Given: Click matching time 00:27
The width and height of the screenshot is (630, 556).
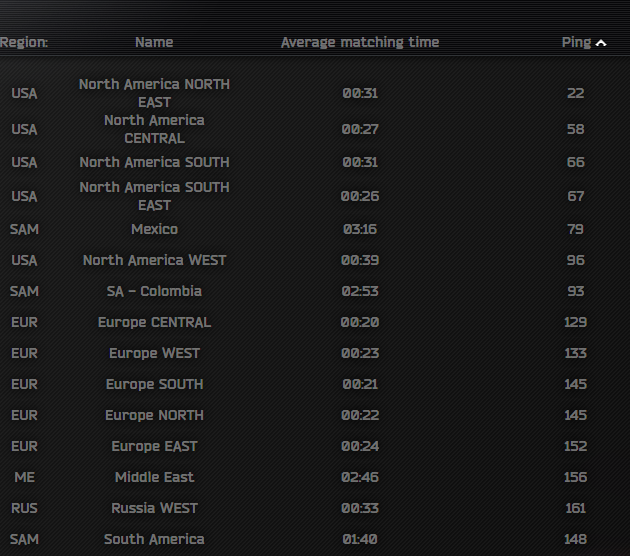Looking at the screenshot, I should pos(360,129).
